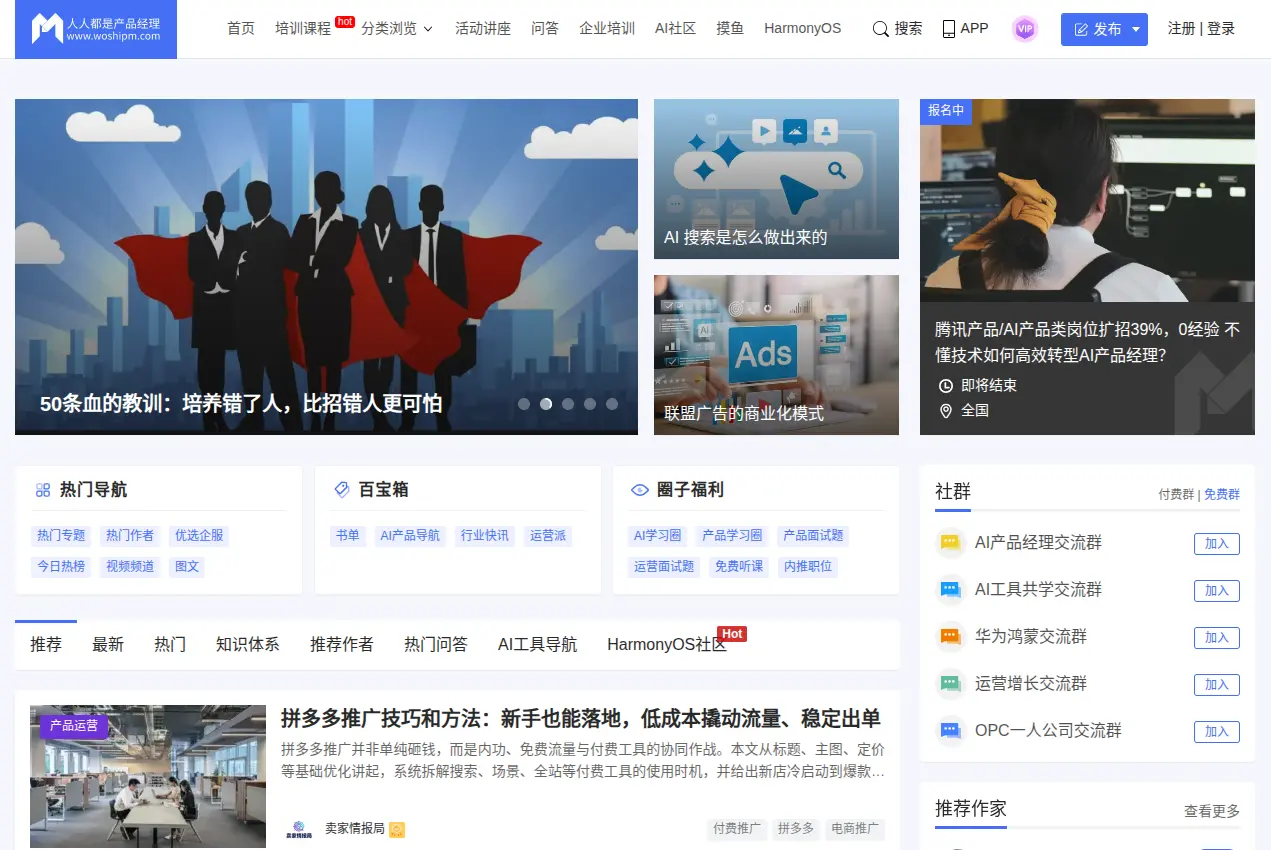Open 问答 in the top nav
The image size is (1271, 850).
pyautogui.click(x=545, y=29)
